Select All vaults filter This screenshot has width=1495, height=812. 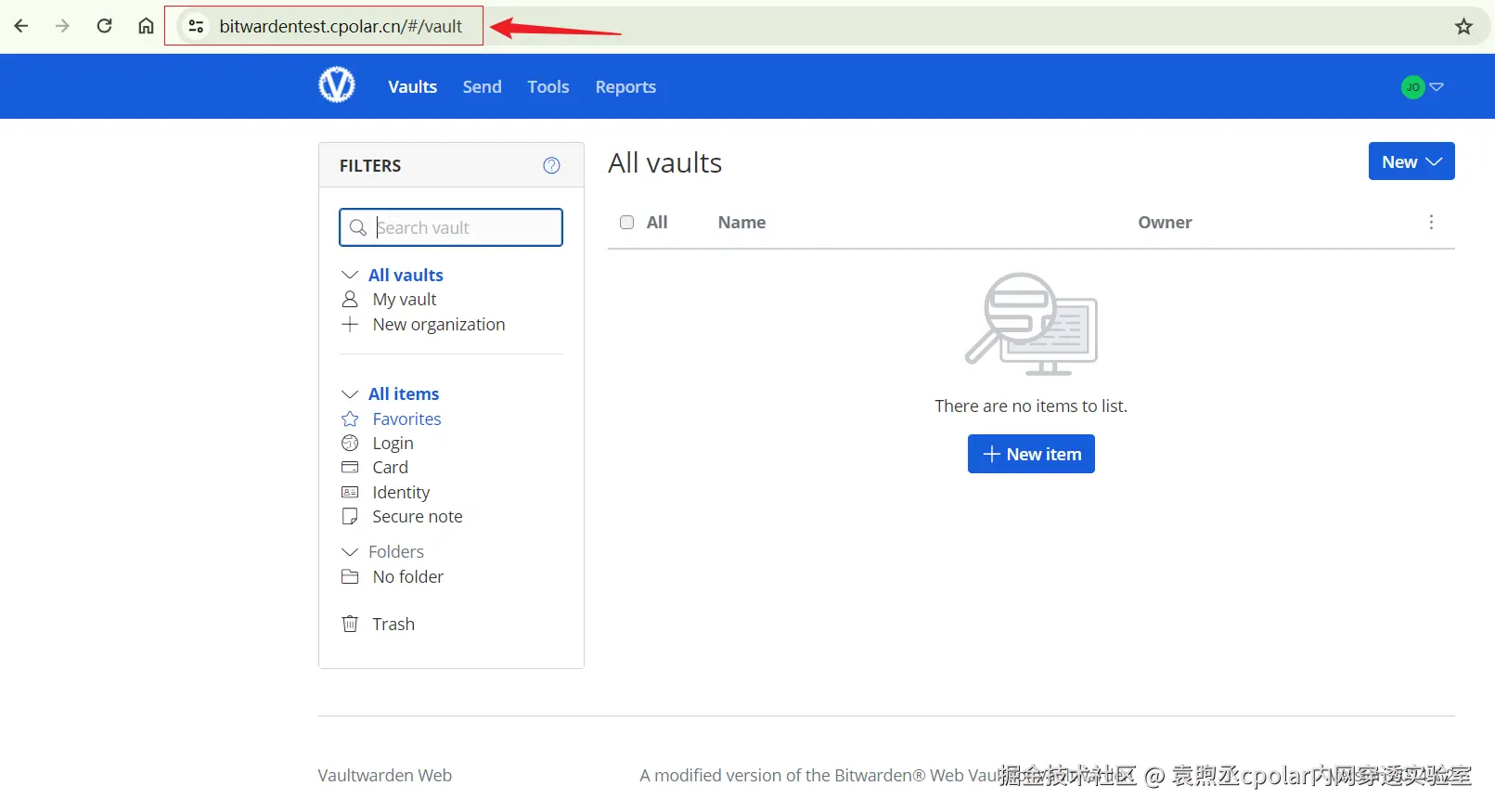(x=406, y=275)
